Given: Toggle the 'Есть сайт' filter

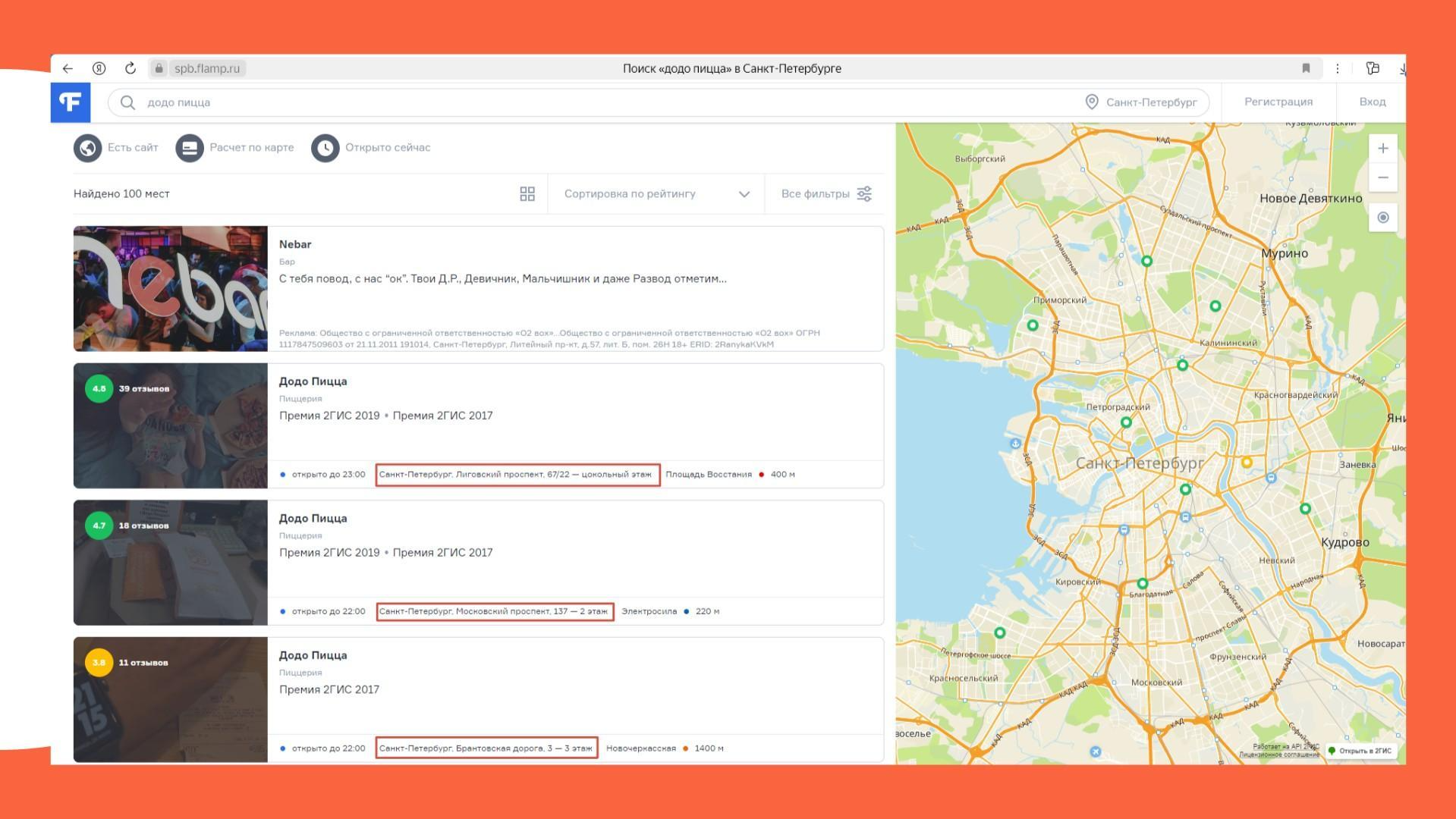Looking at the screenshot, I should (116, 148).
